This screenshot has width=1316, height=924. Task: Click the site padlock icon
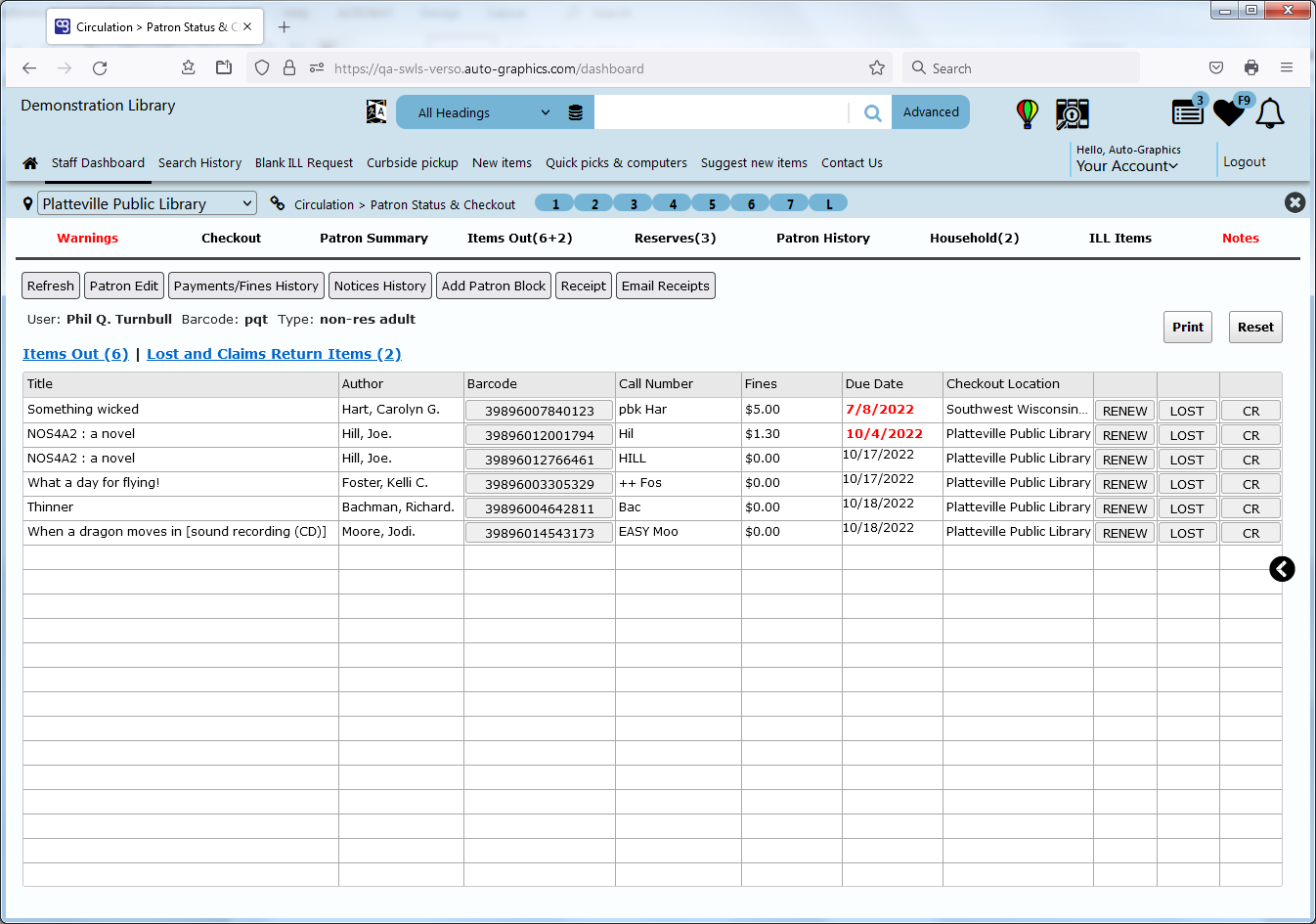(x=289, y=68)
